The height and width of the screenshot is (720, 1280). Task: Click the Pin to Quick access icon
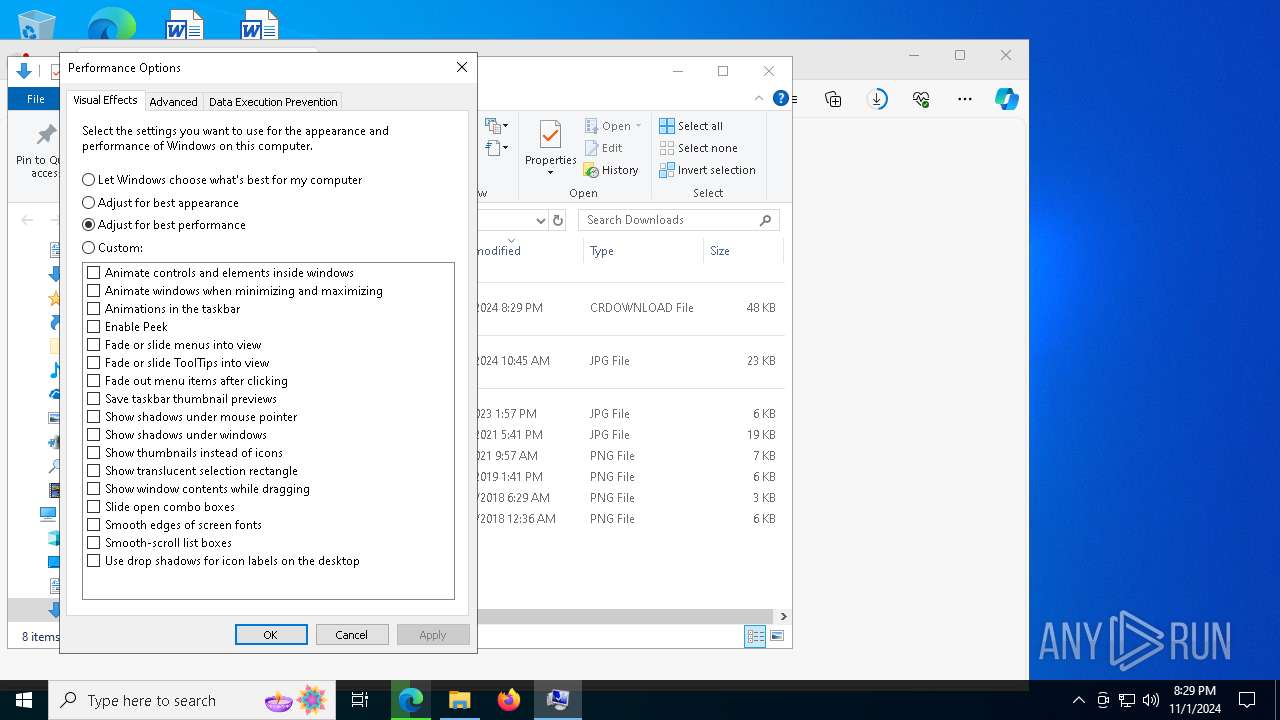46,135
